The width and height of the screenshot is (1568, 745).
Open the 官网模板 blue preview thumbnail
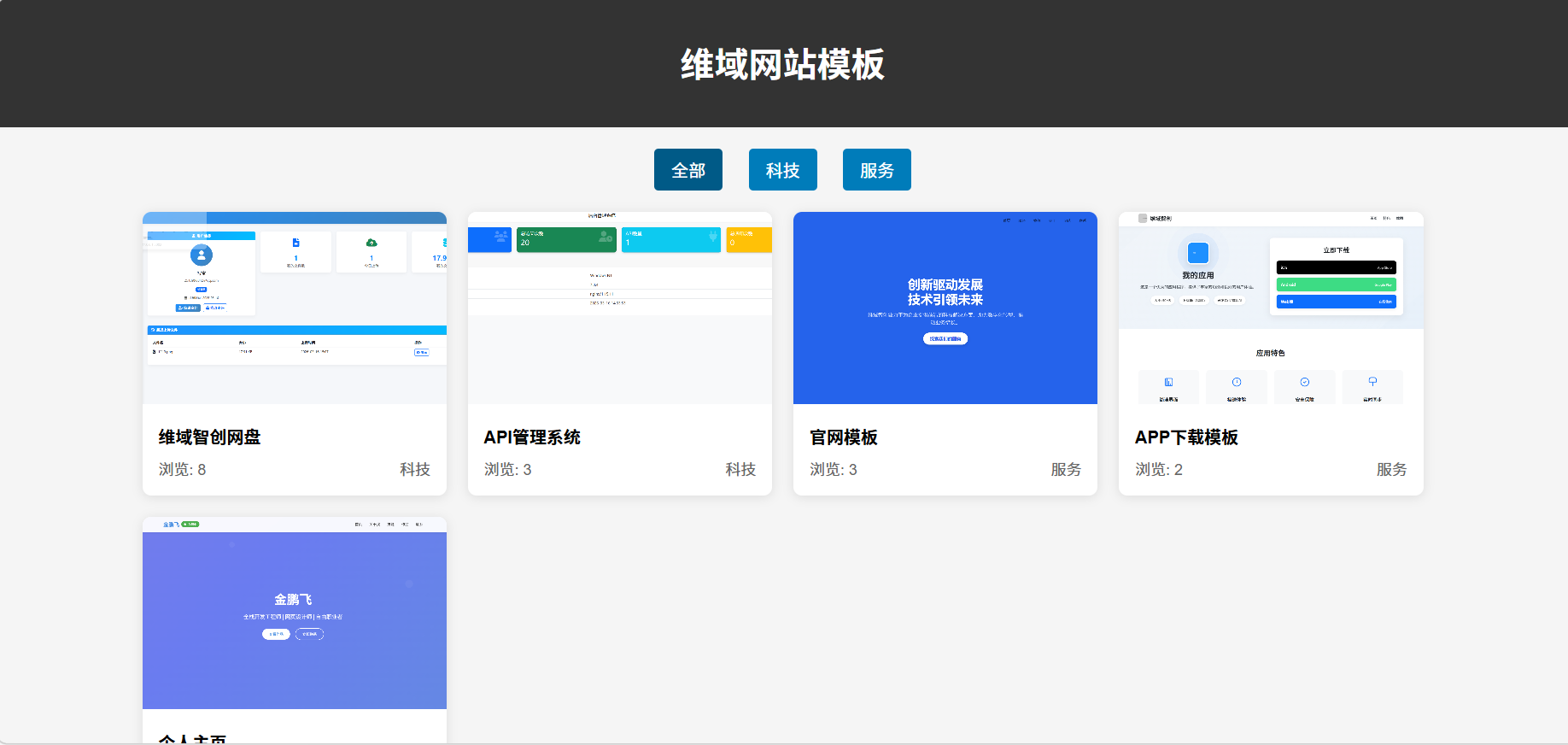pyautogui.click(x=945, y=308)
